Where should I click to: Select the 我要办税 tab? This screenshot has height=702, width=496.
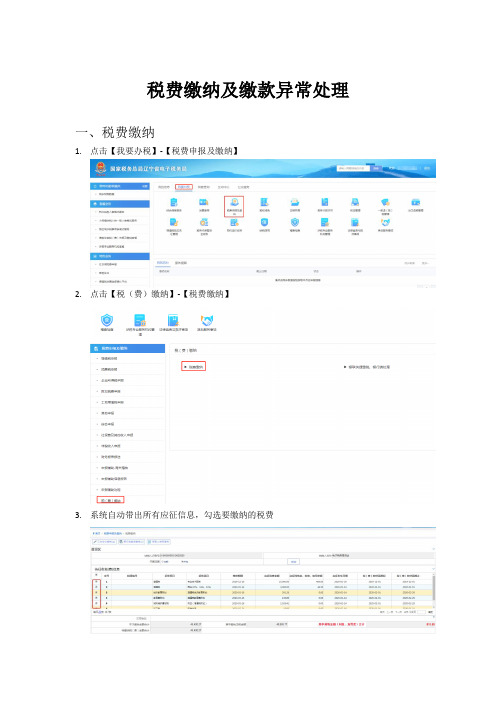(184, 187)
